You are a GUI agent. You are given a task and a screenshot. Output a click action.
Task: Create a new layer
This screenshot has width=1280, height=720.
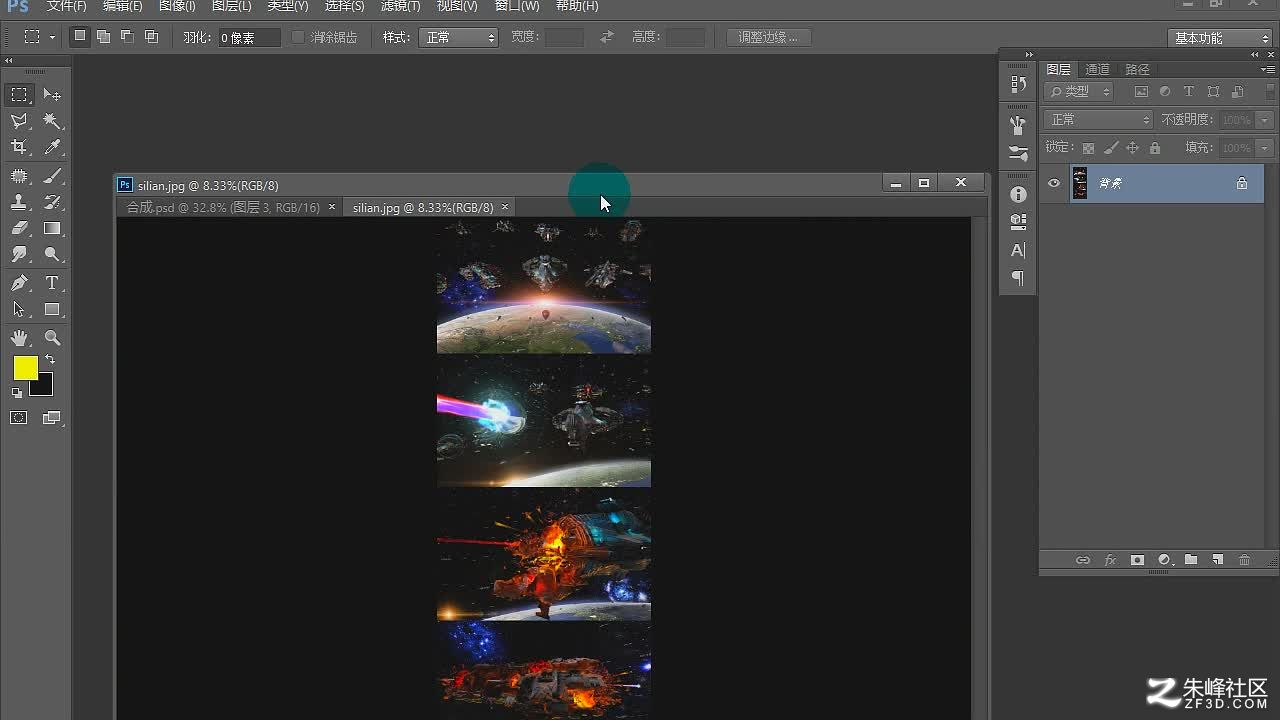tap(1218, 560)
